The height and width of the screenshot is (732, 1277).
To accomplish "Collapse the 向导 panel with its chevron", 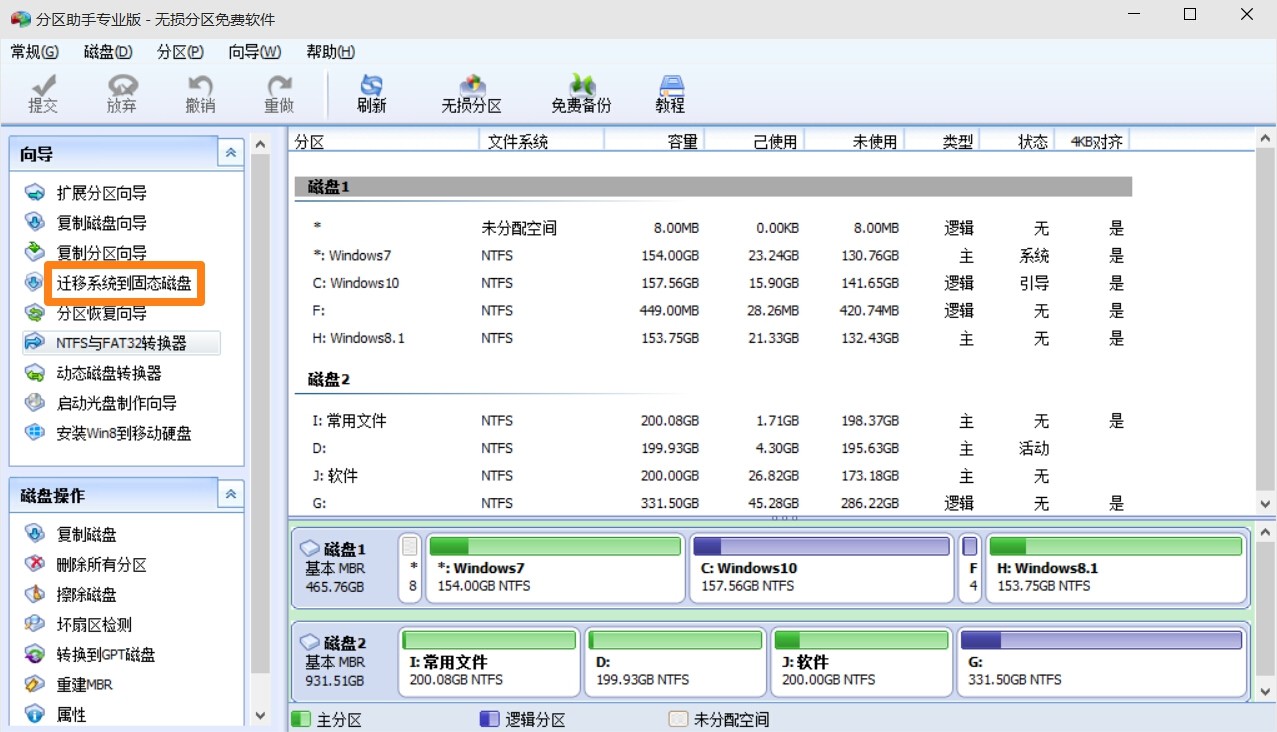I will [x=231, y=153].
